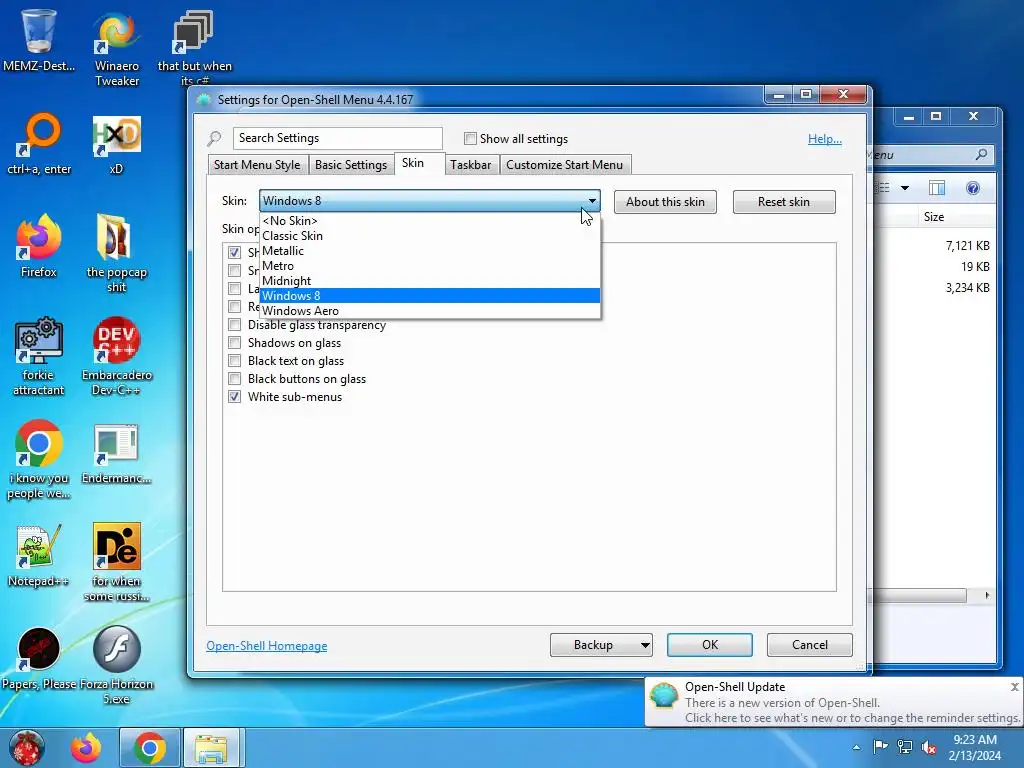The width and height of the screenshot is (1024, 768).
Task: Switch to Start Menu Style tab
Action: [257, 165]
